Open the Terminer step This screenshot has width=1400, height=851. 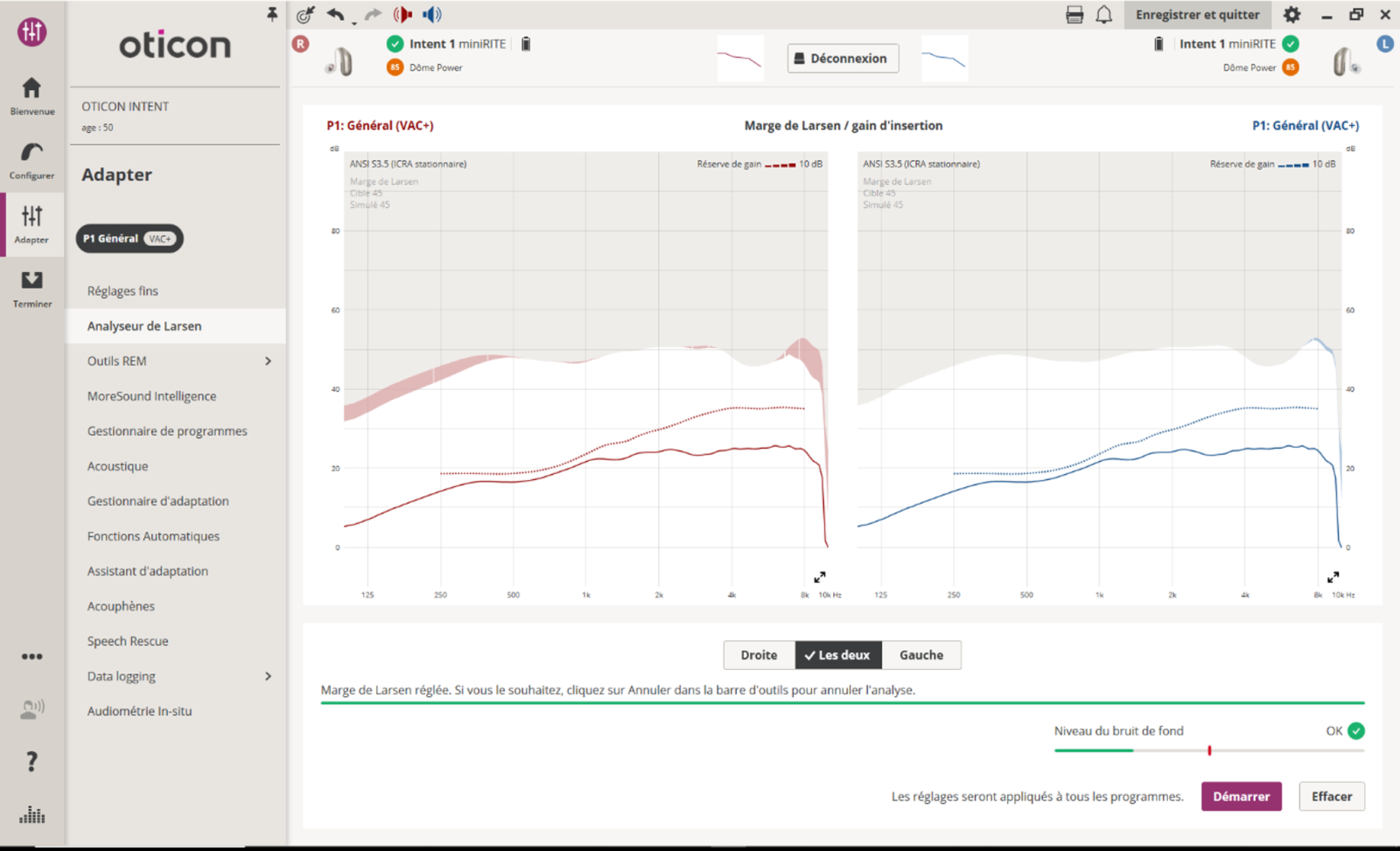click(31, 289)
